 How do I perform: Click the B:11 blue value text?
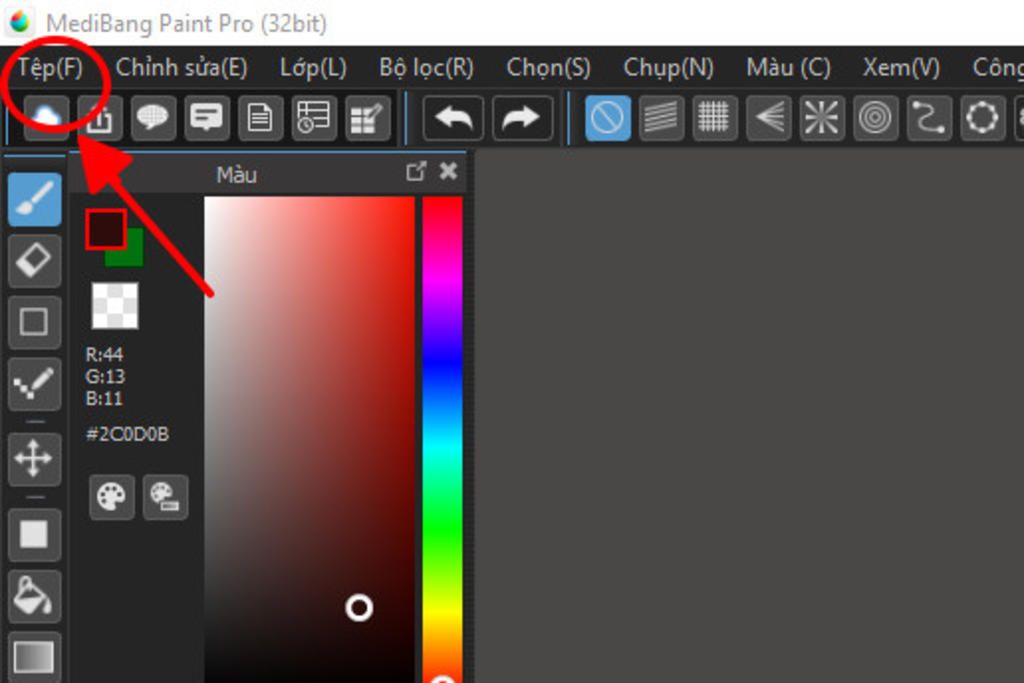pyautogui.click(x=104, y=398)
